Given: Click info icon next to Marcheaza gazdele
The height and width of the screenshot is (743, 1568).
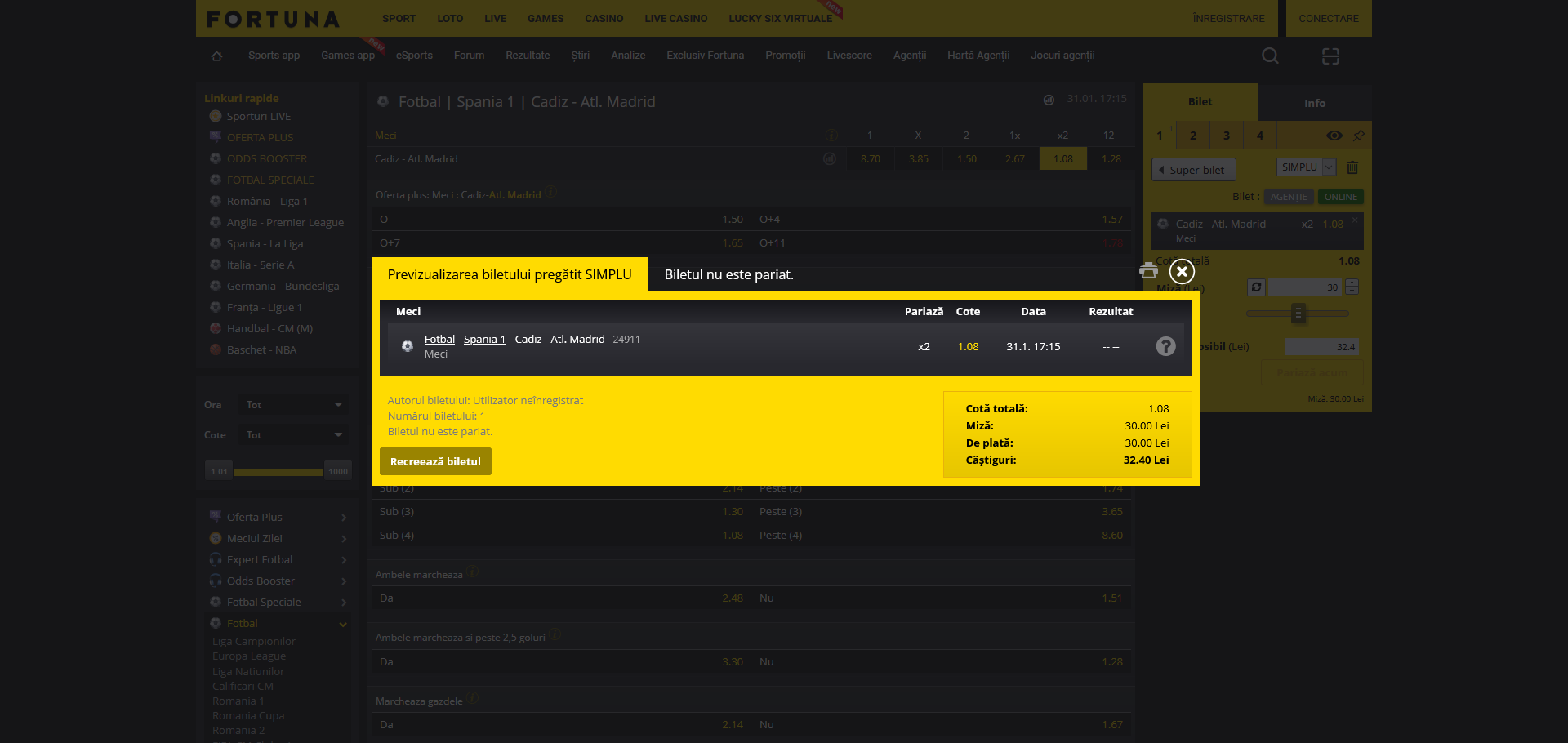Looking at the screenshot, I should click(473, 698).
